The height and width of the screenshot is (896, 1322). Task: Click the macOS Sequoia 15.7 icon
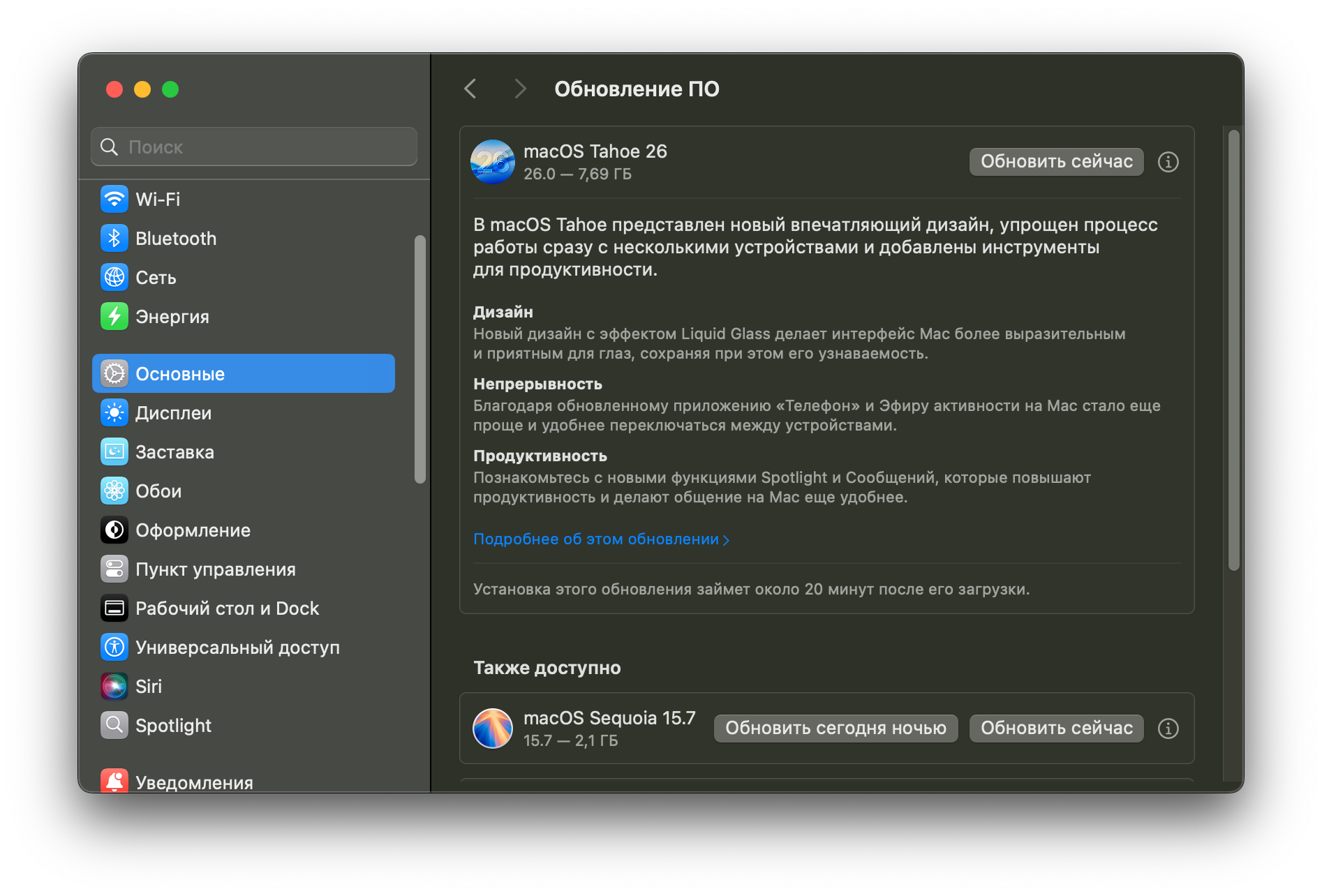[x=493, y=729]
